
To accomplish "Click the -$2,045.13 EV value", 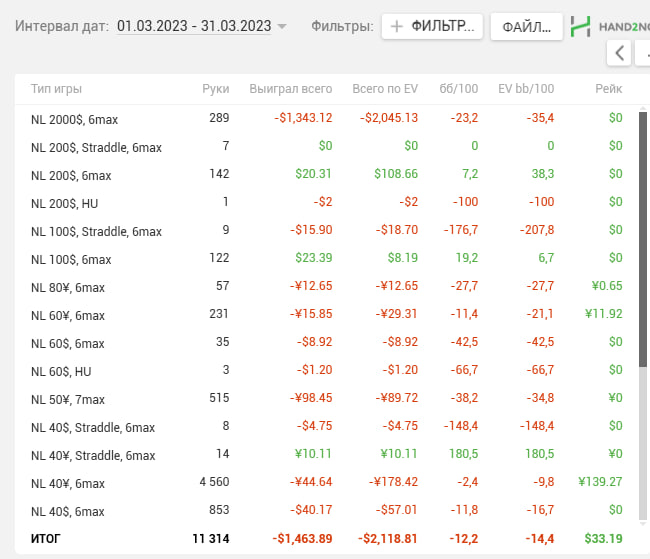I will 389,118.
